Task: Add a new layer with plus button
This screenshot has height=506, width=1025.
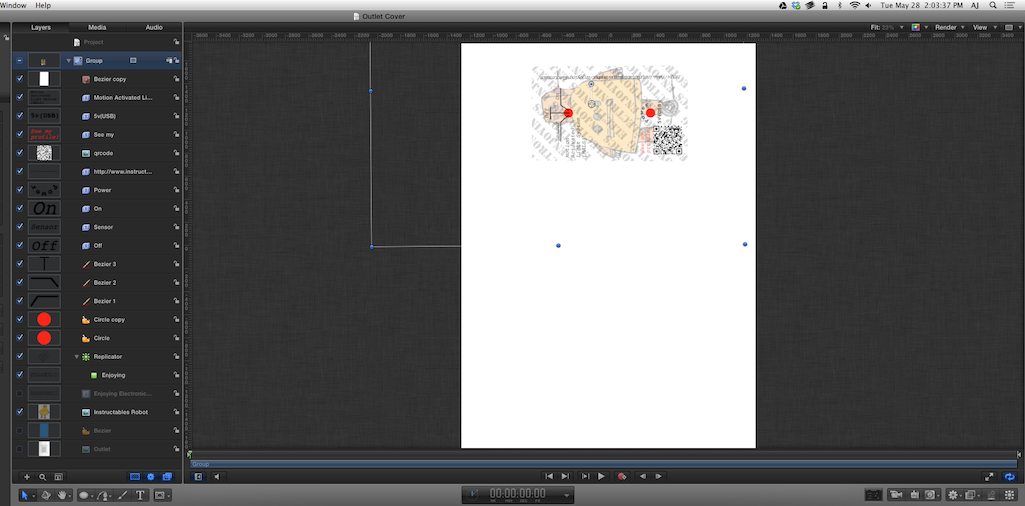Action: (27, 477)
